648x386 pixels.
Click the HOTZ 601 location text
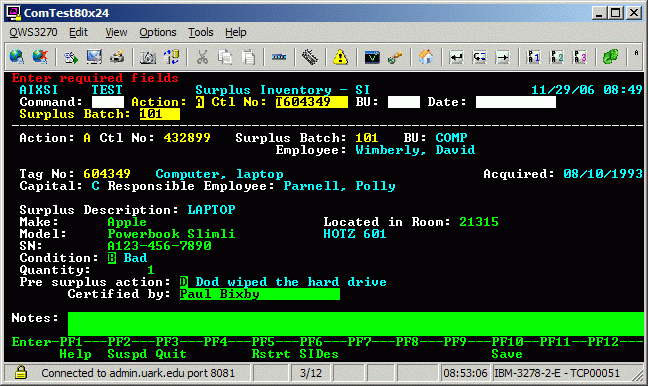coord(355,234)
